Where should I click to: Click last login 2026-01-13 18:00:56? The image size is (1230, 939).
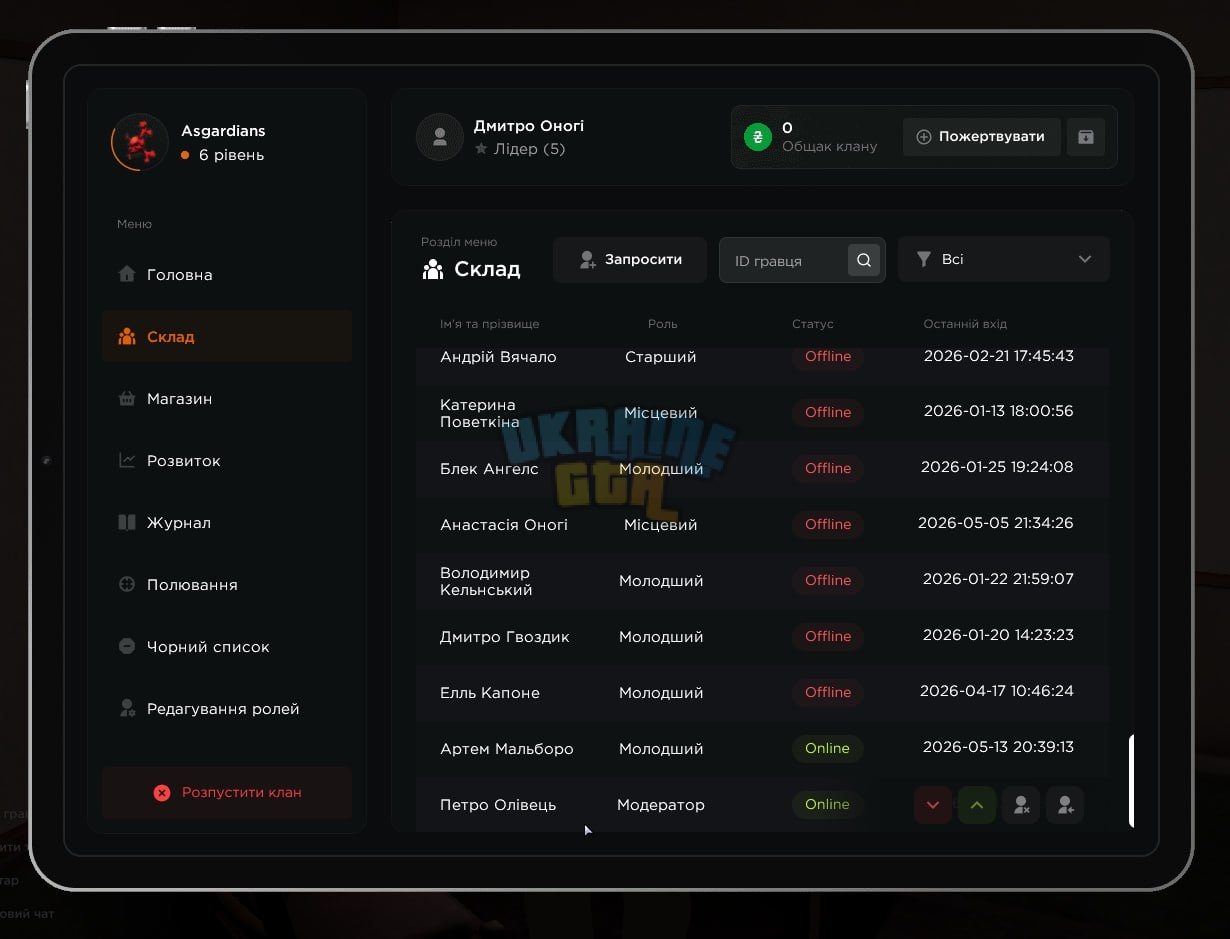(999, 411)
